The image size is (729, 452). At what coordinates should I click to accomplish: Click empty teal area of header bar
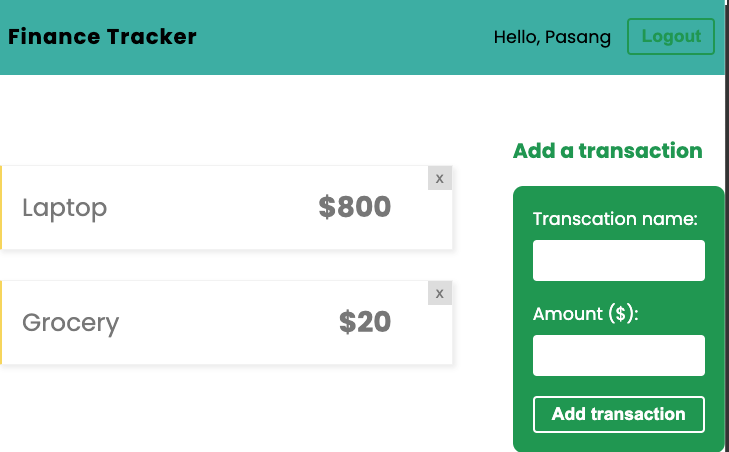tap(344, 37)
